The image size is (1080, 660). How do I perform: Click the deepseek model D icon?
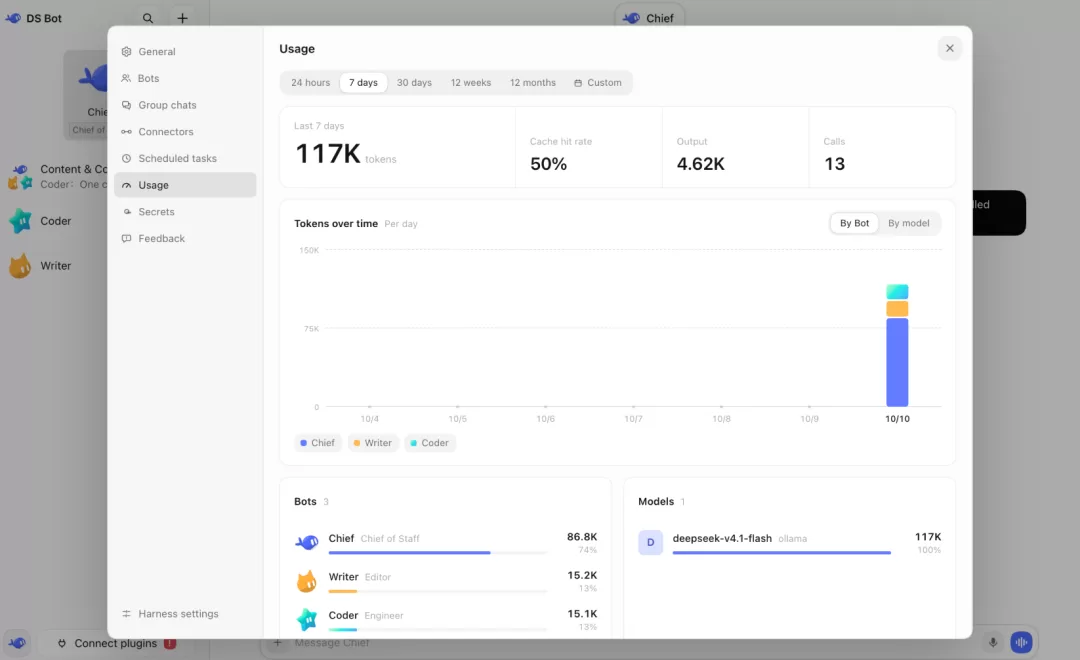tap(650, 542)
